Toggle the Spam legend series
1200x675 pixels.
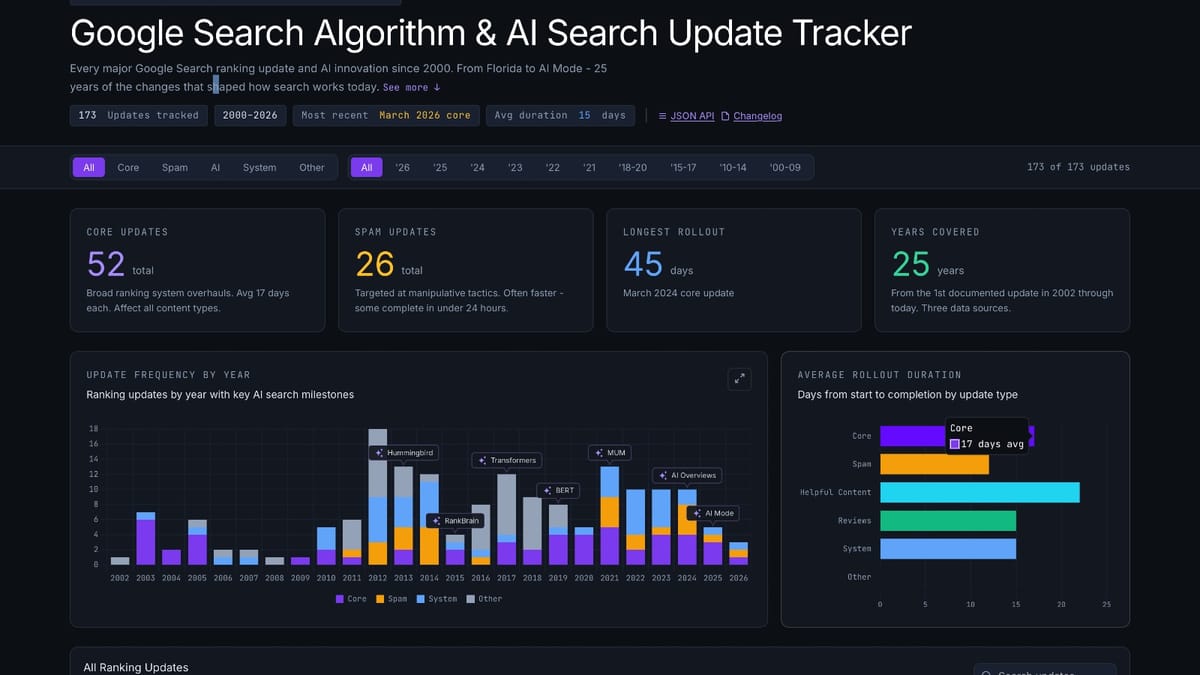[391, 599]
